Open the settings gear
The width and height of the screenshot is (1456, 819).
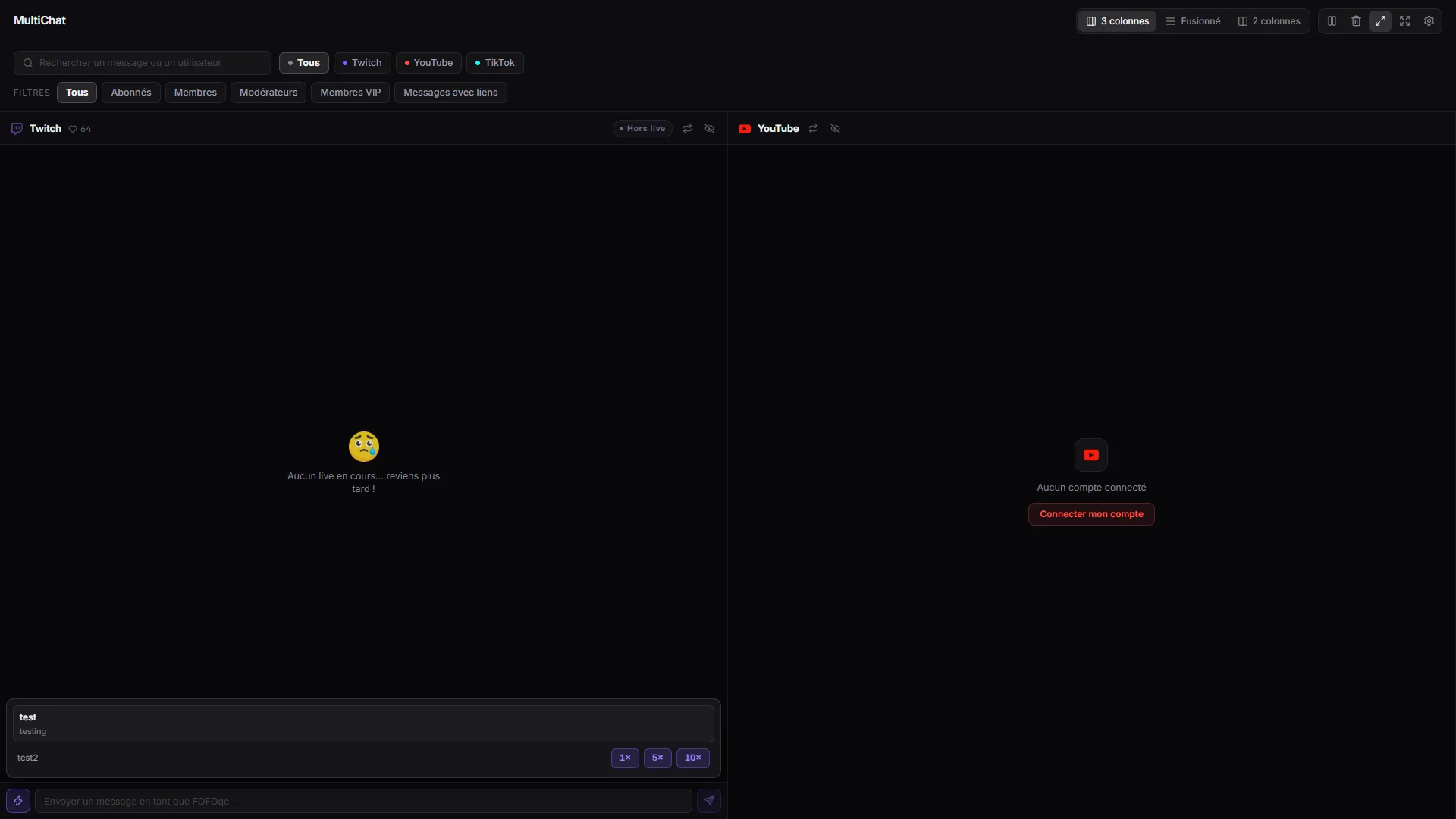[1429, 21]
